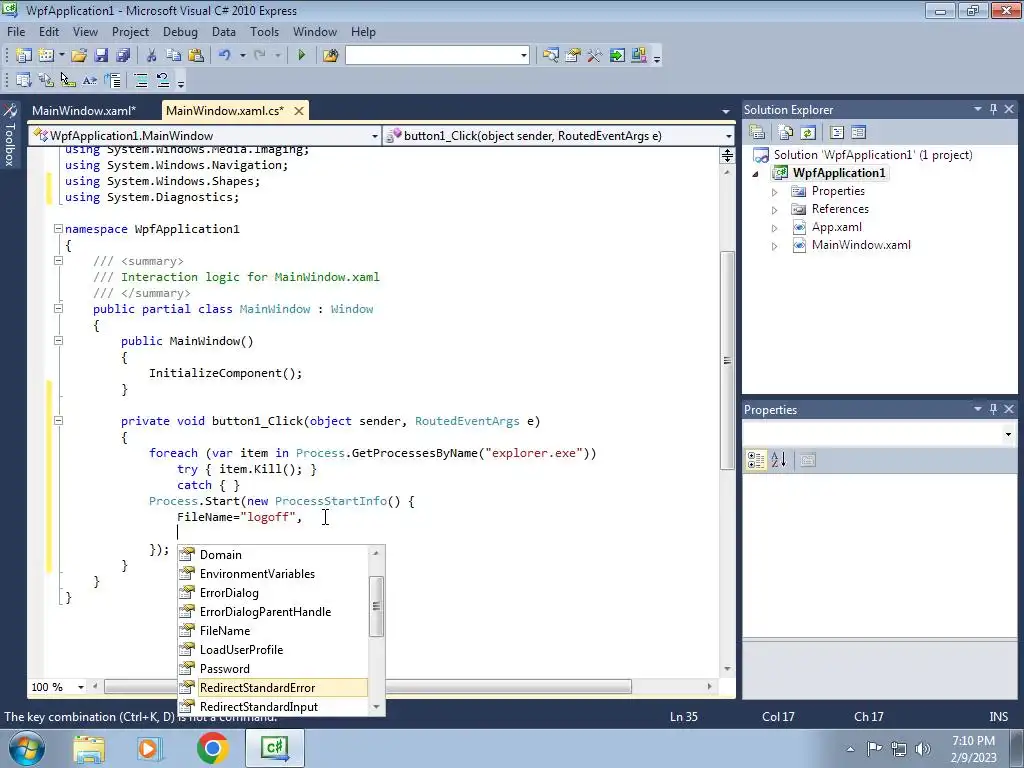Click the Find in Files icon
The image size is (1024, 768).
(x=330, y=56)
